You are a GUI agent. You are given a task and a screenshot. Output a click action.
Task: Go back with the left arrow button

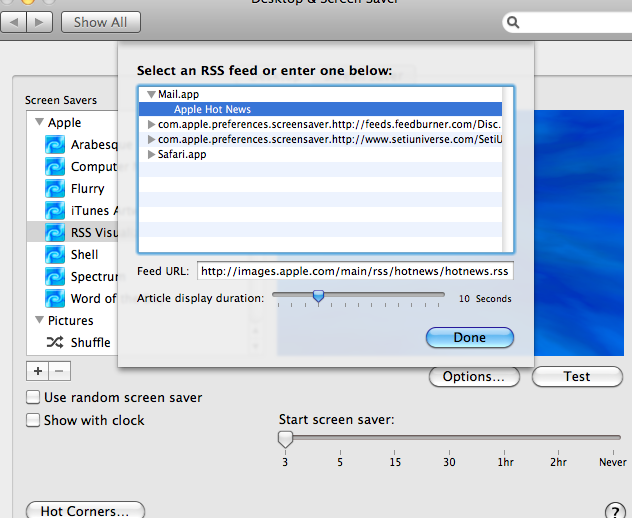click(x=14, y=22)
